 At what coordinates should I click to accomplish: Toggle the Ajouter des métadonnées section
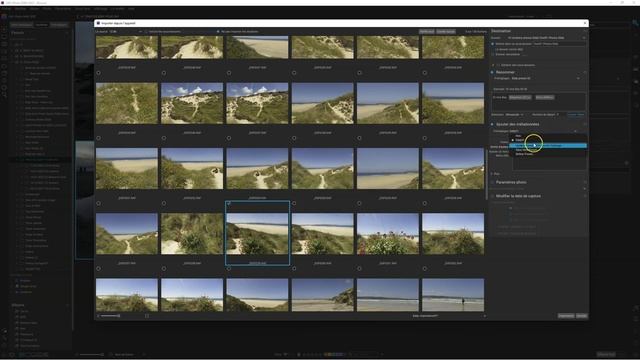tap(492, 124)
